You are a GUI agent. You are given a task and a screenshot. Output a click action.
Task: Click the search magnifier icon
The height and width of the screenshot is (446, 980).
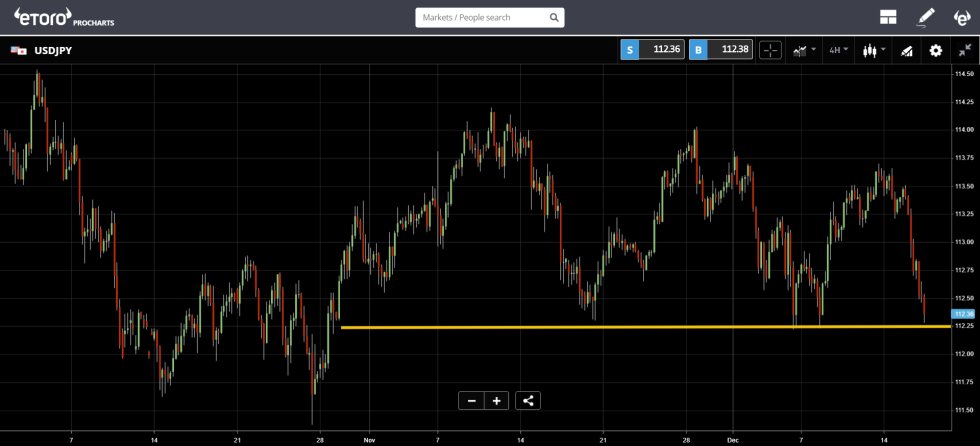[x=555, y=18]
